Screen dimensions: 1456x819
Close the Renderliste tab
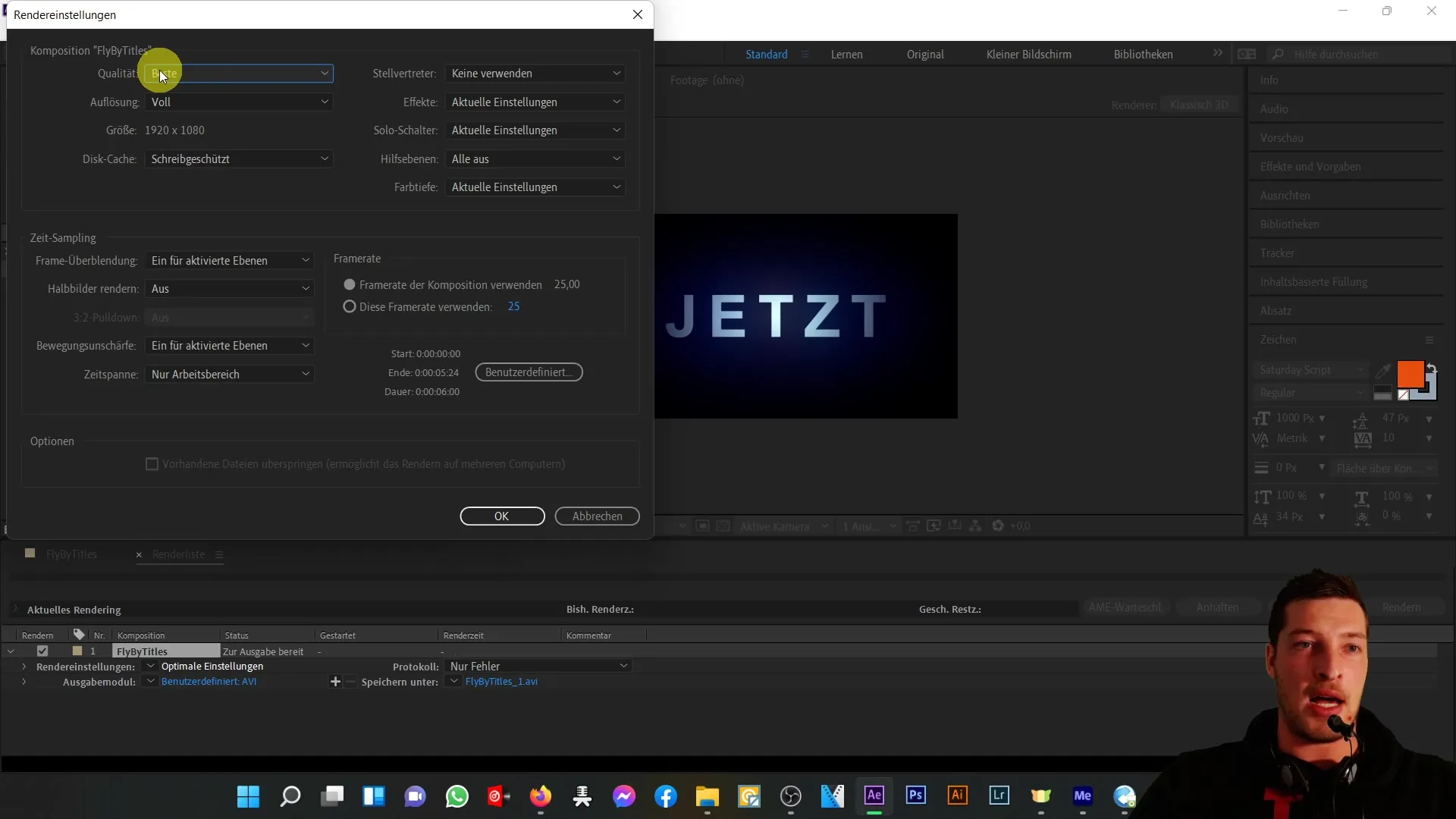[139, 555]
